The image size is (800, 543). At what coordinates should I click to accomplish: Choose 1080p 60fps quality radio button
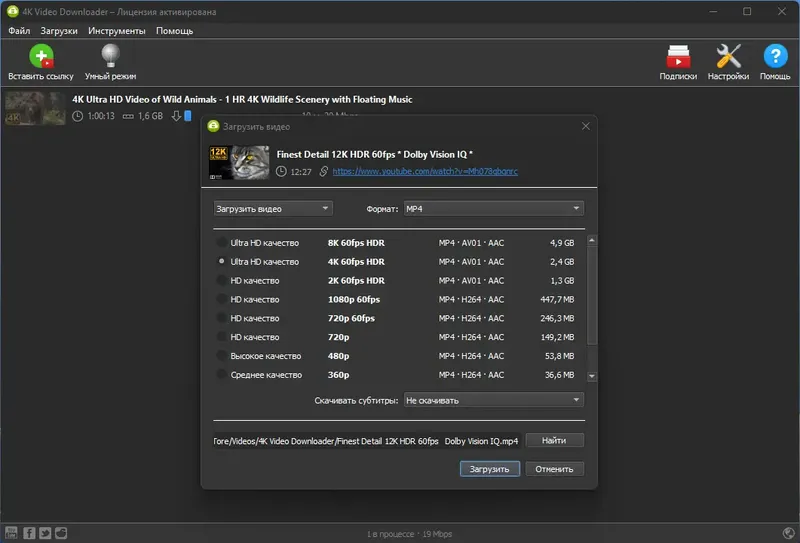[x=221, y=299]
